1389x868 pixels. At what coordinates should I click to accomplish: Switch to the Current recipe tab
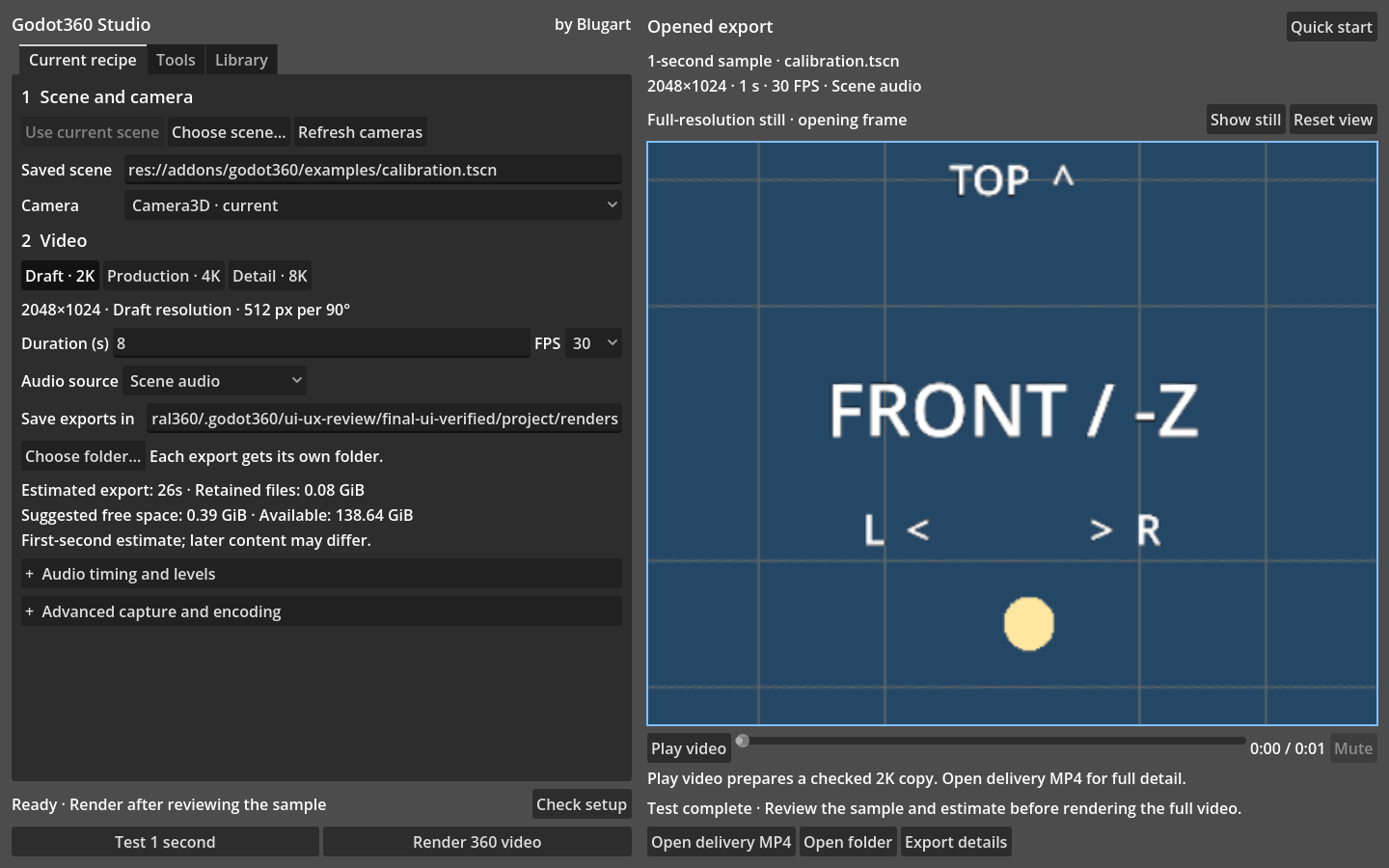click(83, 60)
